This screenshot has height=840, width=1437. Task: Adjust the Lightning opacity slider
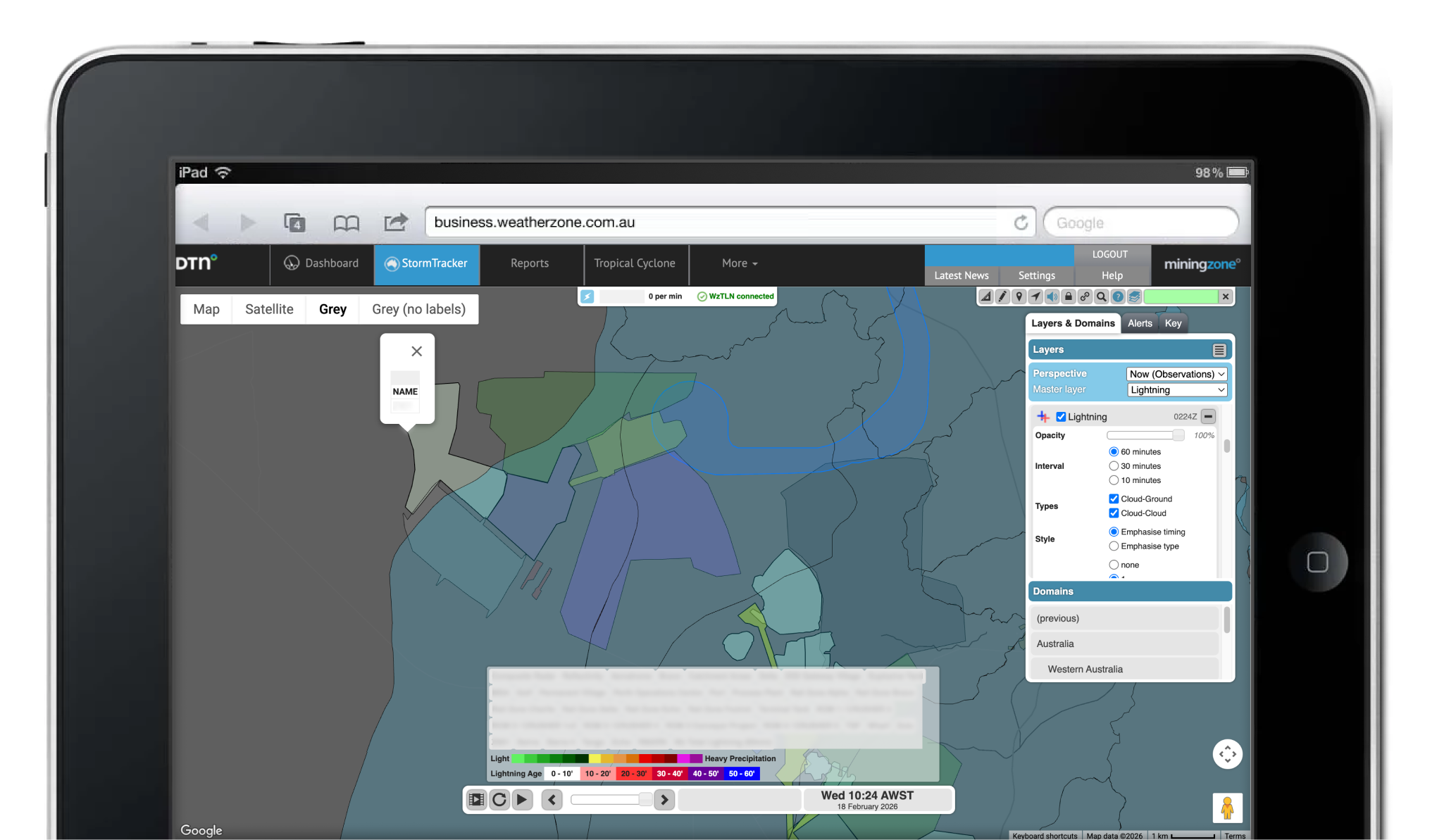point(1178,435)
